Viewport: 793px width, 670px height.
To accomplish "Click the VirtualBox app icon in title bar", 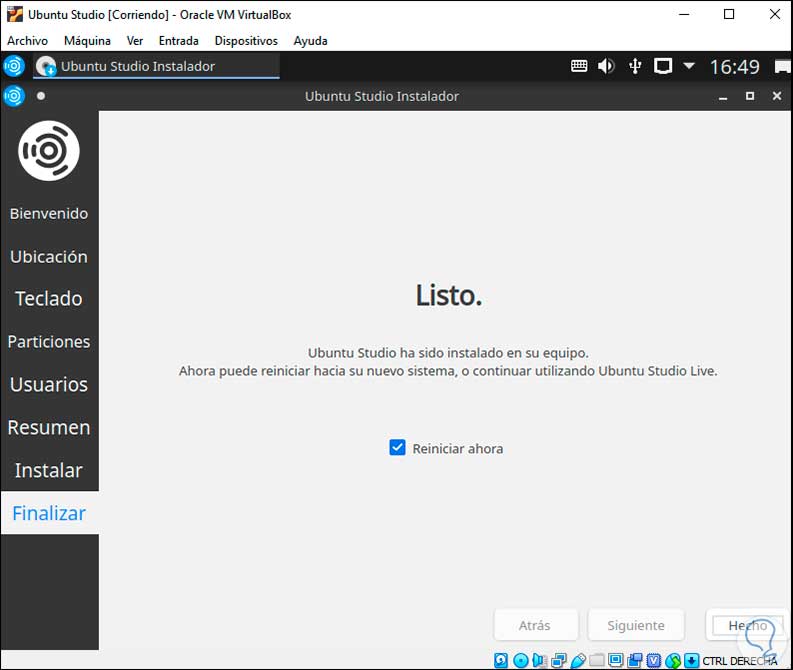I will tap(15, 14).
